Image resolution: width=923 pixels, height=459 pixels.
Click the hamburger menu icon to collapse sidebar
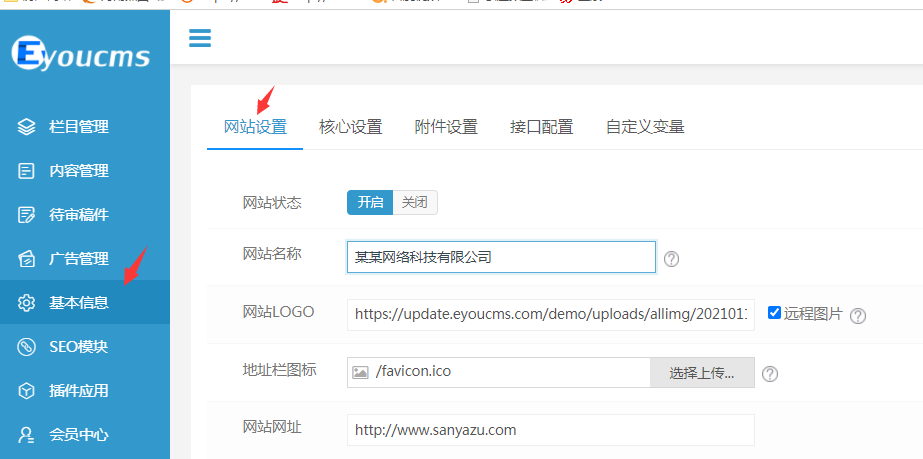[x=200, y=39]
